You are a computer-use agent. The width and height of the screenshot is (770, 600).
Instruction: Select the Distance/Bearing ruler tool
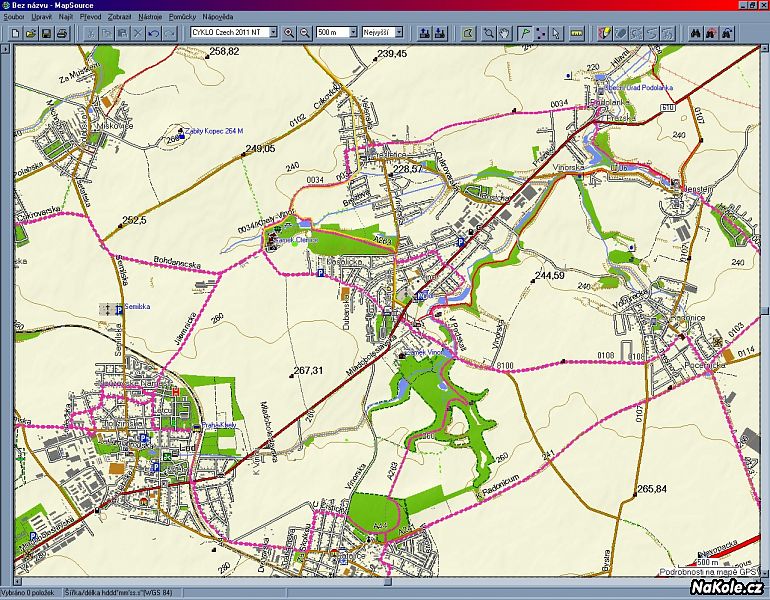click(x=577, y=33)
